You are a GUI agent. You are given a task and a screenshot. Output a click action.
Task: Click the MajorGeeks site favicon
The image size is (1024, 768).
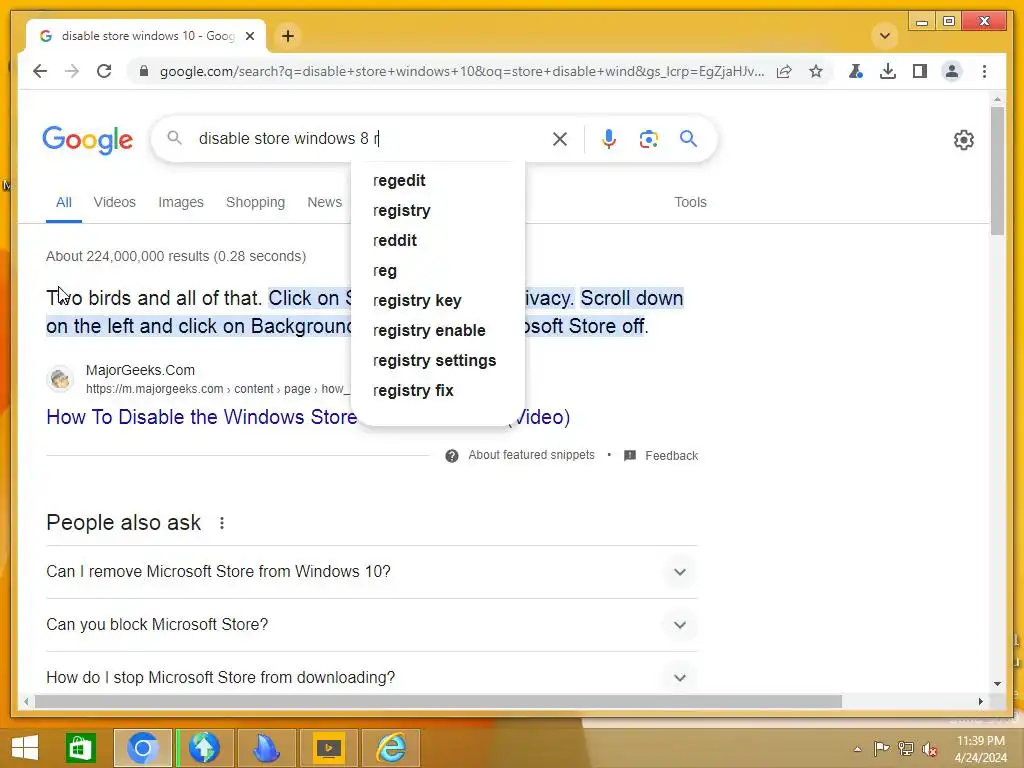(x=60, y=379)
